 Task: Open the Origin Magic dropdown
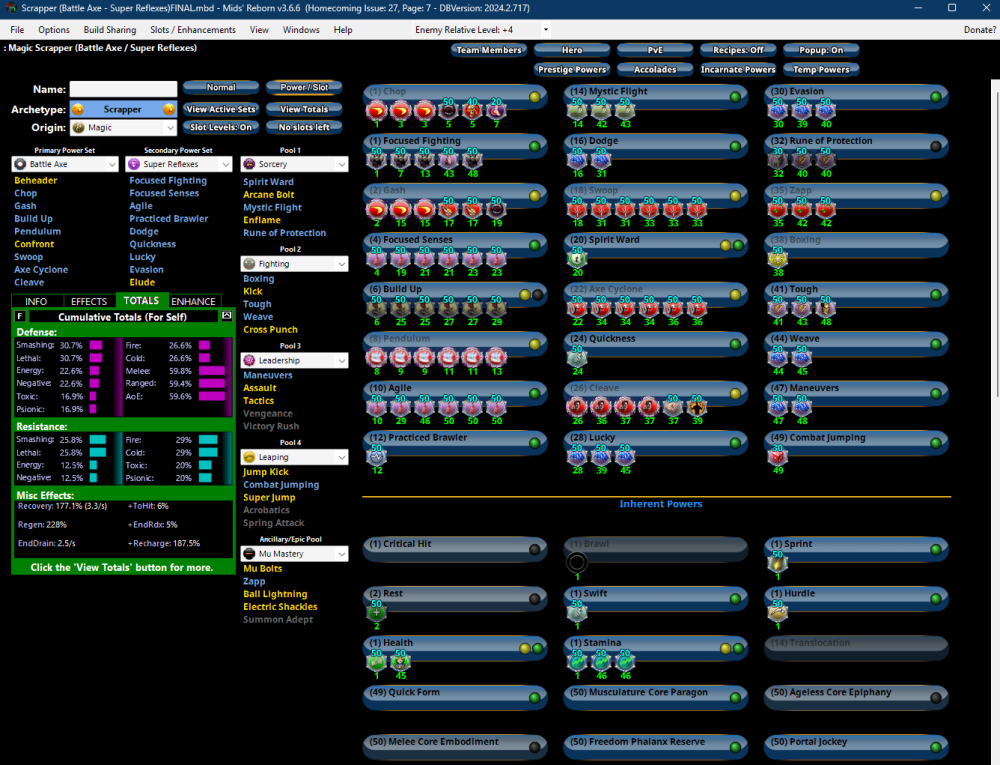pos(123,128)
